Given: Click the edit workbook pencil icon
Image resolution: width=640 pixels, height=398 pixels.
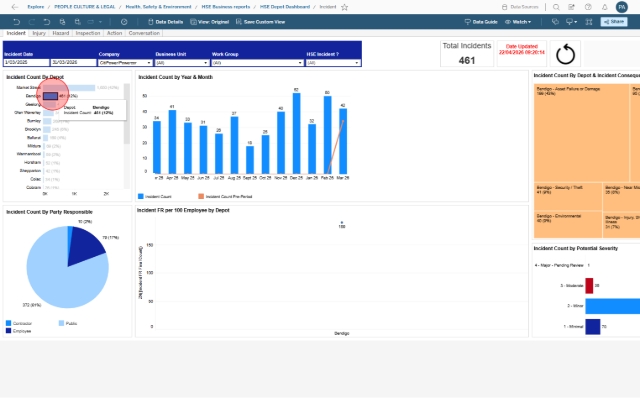Looking at the screenshot, I should 571,7.
